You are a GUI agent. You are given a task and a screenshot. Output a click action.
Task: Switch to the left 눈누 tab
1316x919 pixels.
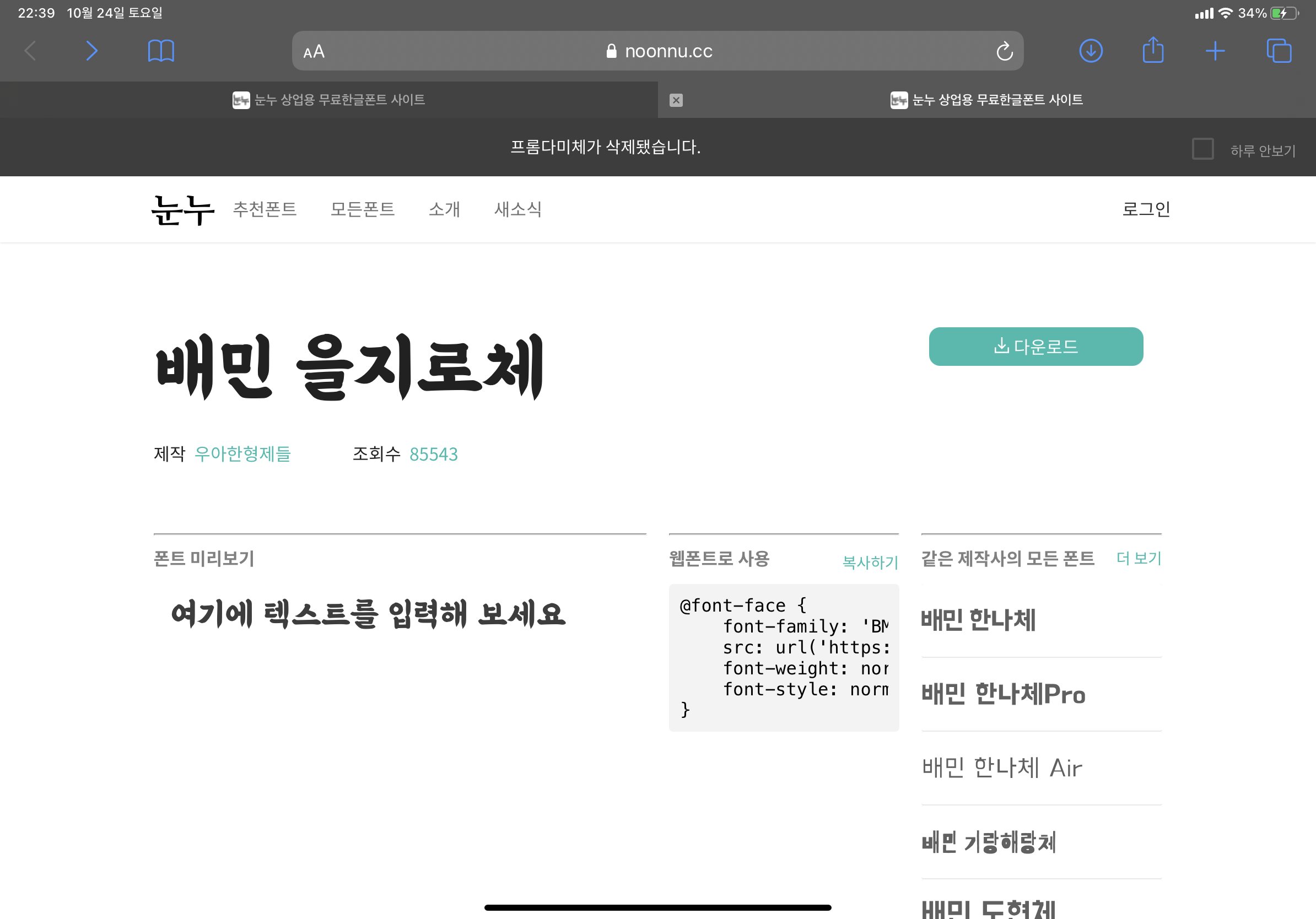click(328, 100)
